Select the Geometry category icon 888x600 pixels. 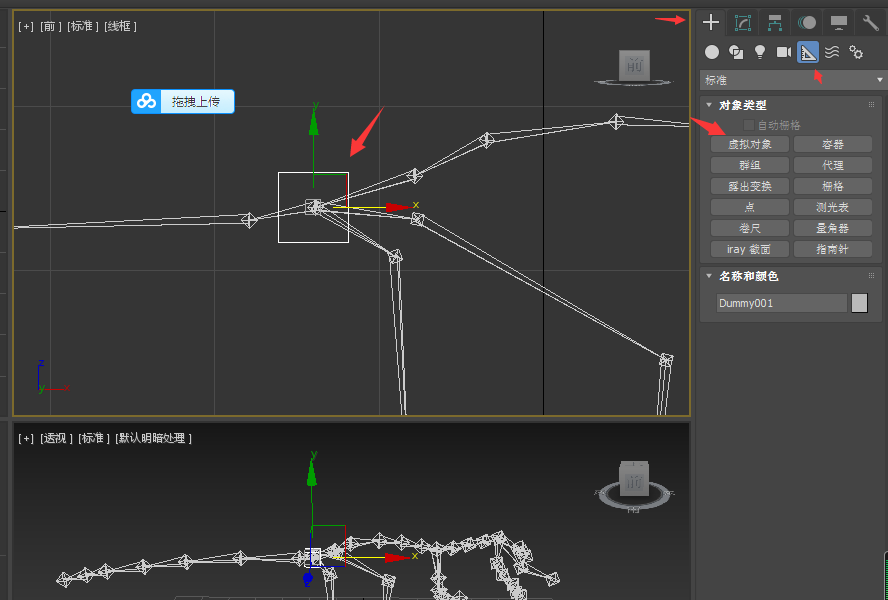tap(711, 52)
